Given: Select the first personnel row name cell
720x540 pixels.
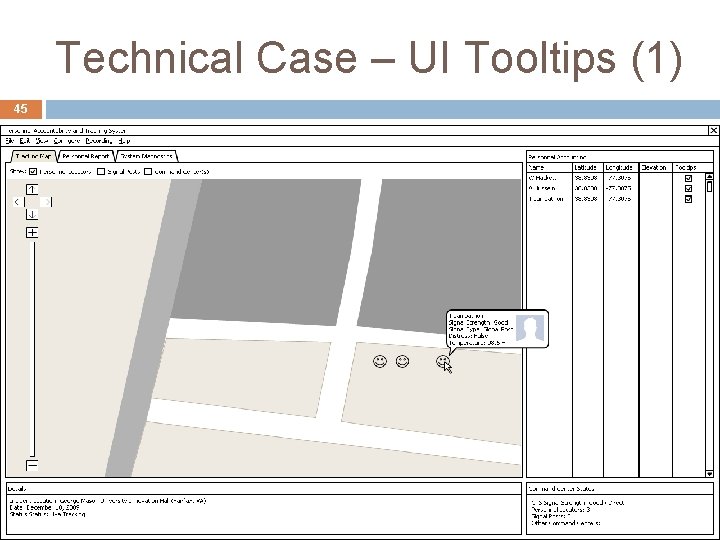Looking at the screenshot, I should click(549, 178).
